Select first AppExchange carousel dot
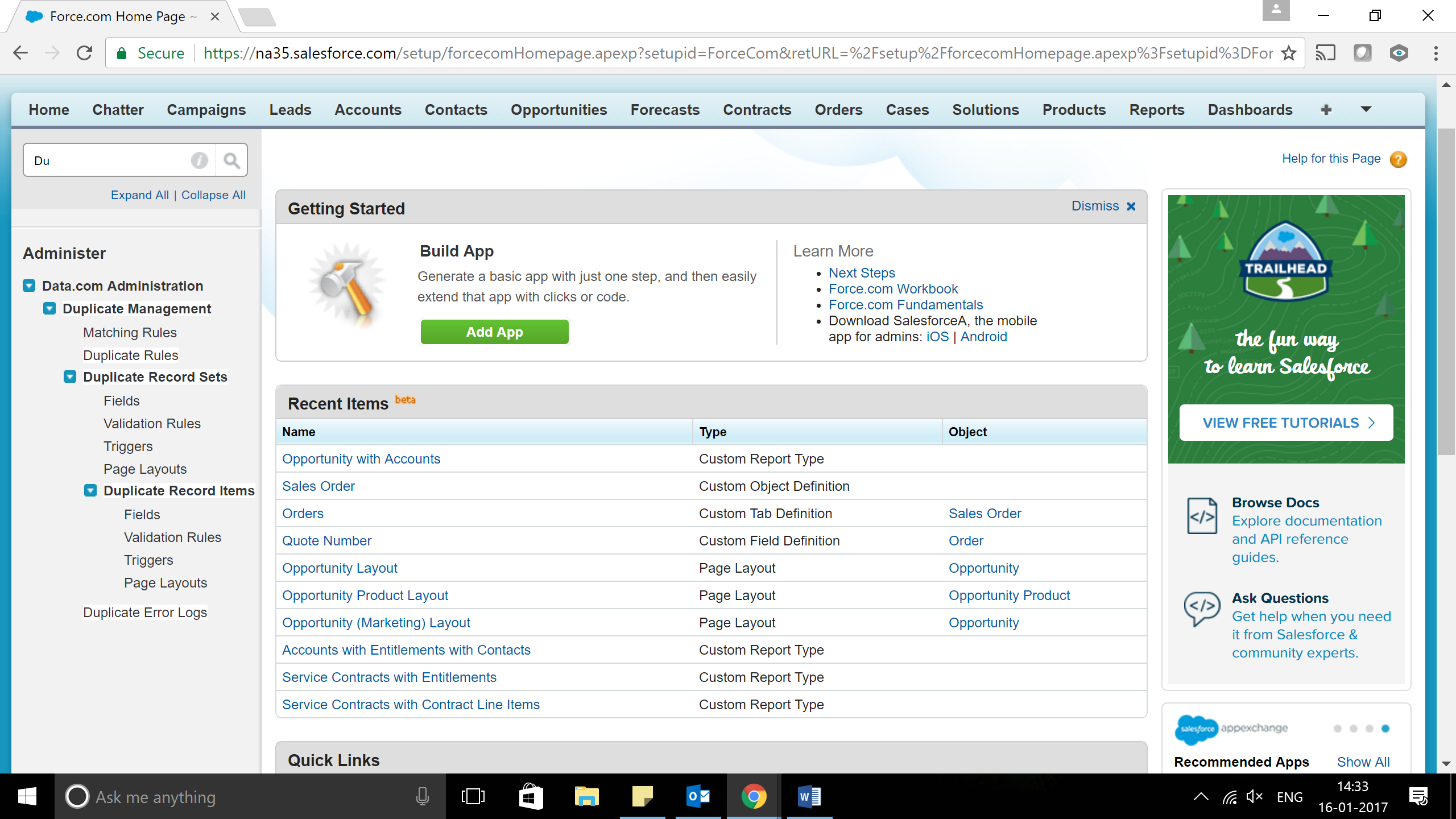 pos(1338,729)
